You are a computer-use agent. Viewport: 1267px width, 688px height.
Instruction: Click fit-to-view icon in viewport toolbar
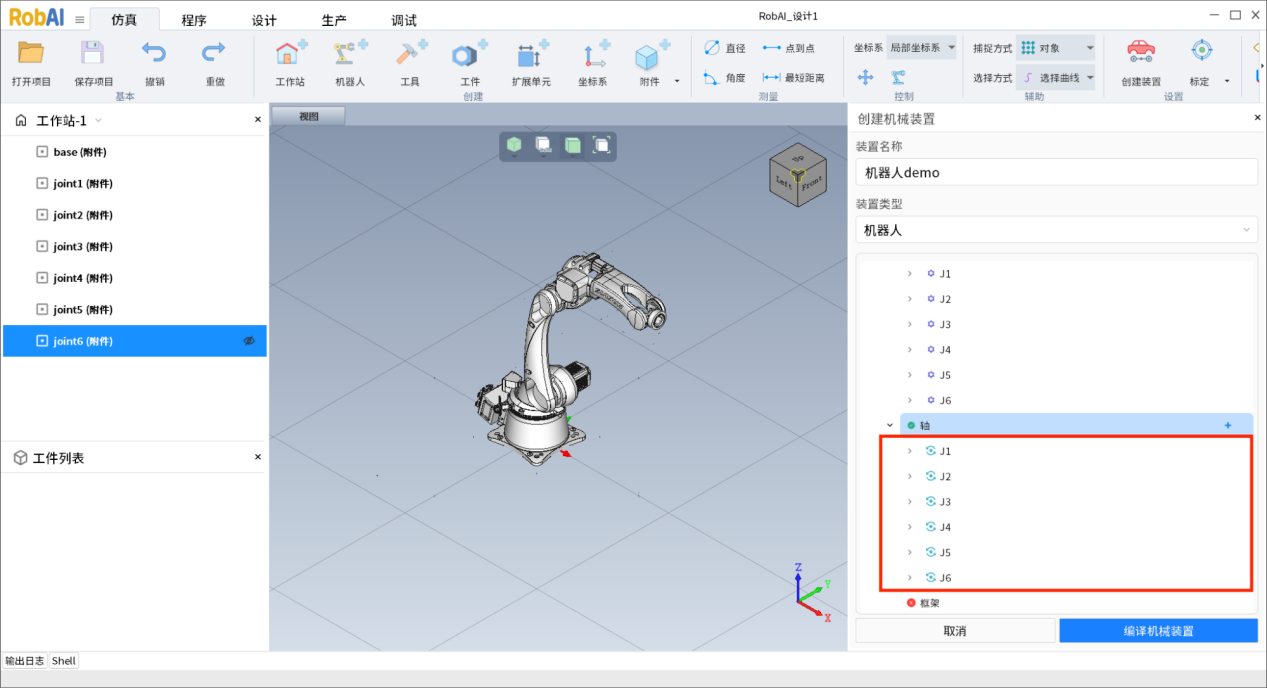pos(602,145)
